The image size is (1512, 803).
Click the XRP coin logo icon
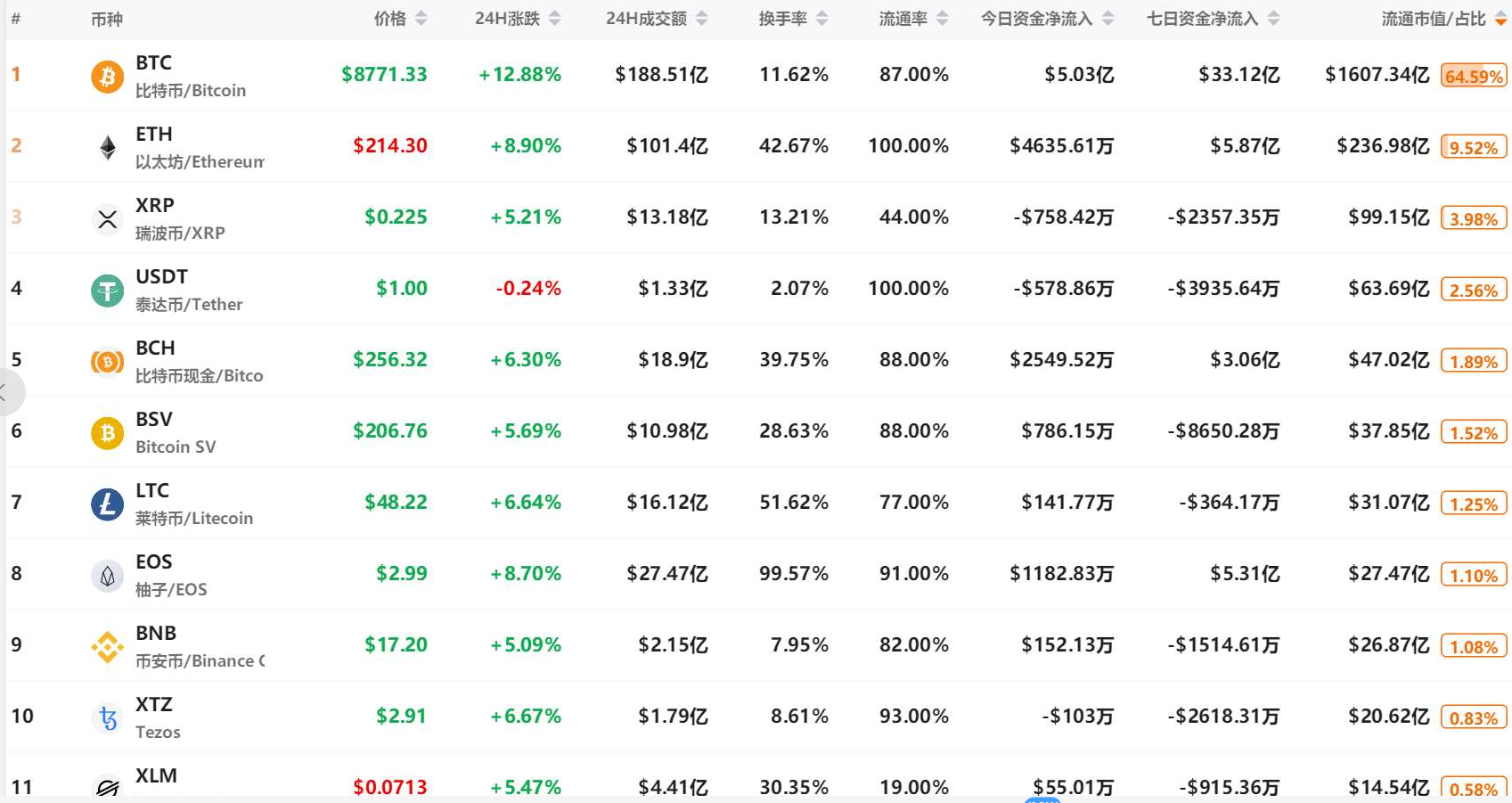coord(108,219)
